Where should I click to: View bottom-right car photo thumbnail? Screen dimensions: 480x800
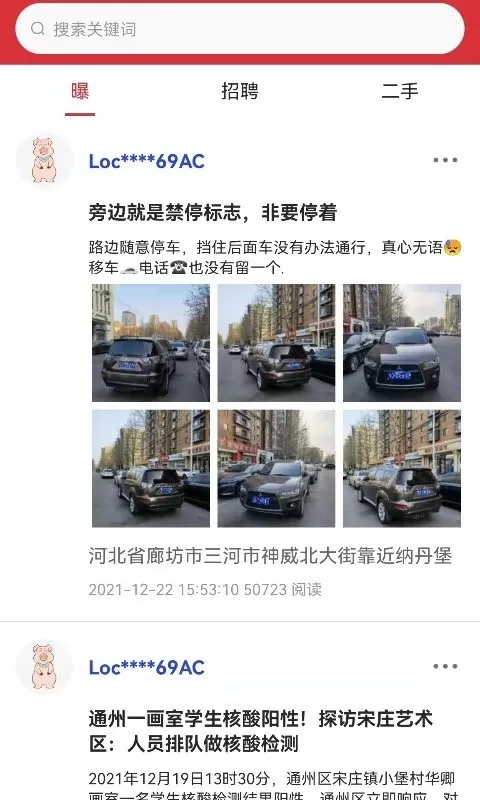click(x=402, y=468)
